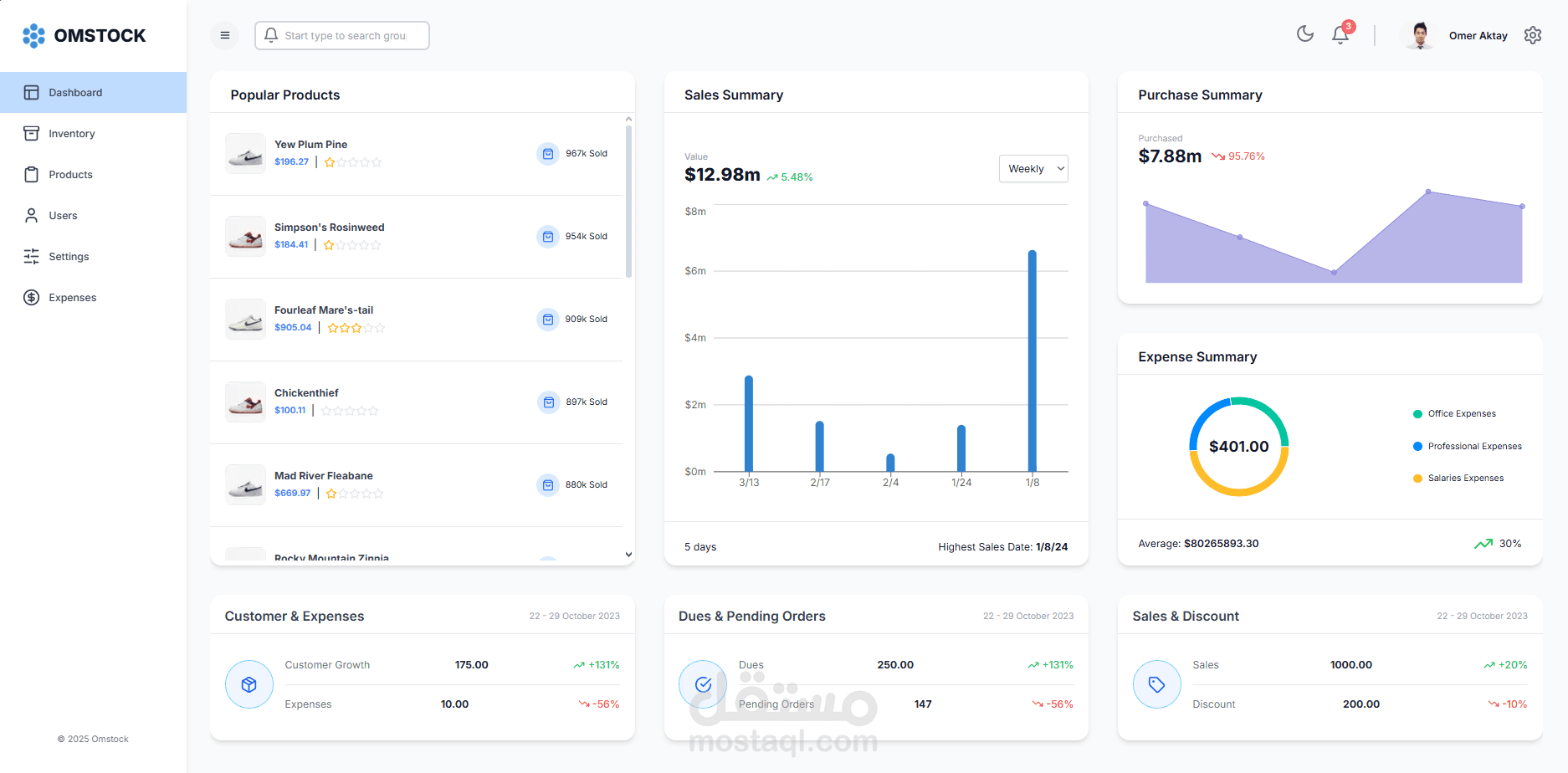
Task: Click the Omstock logo icon
Action: pos(33,35)
